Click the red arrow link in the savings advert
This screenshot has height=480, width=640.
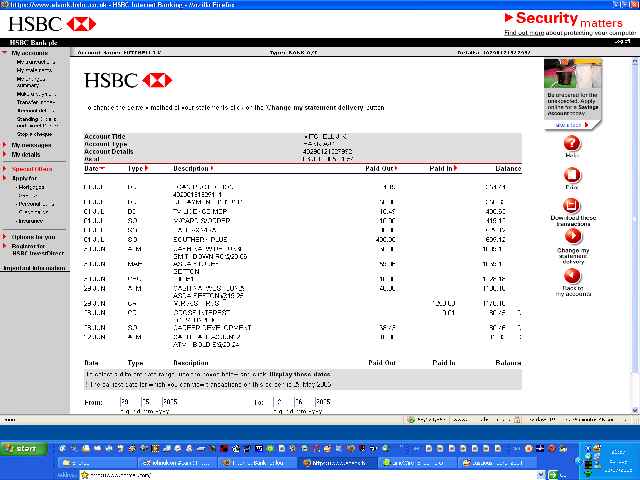coord(587,125)
